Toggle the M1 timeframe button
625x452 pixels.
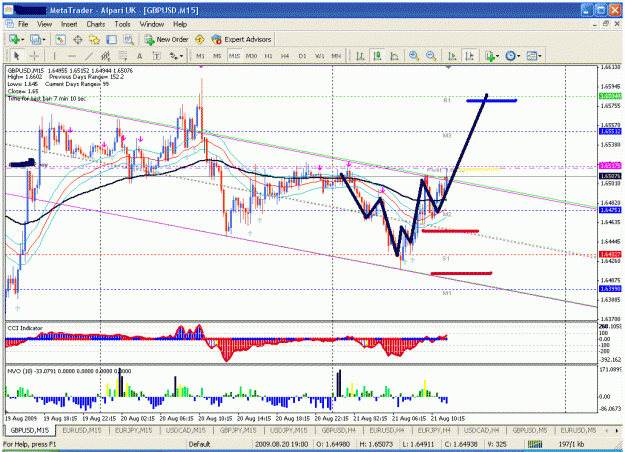pyautogui.click(x=200, y=56)
